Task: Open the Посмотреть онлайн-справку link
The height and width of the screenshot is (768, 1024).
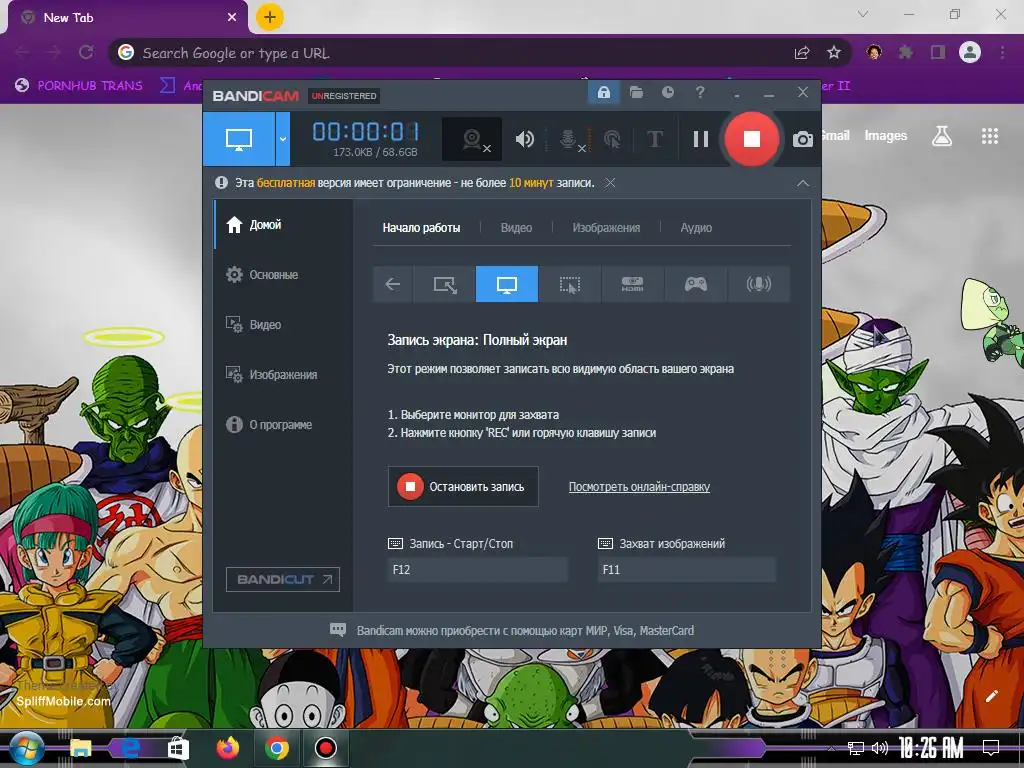Action: [639, 487]
